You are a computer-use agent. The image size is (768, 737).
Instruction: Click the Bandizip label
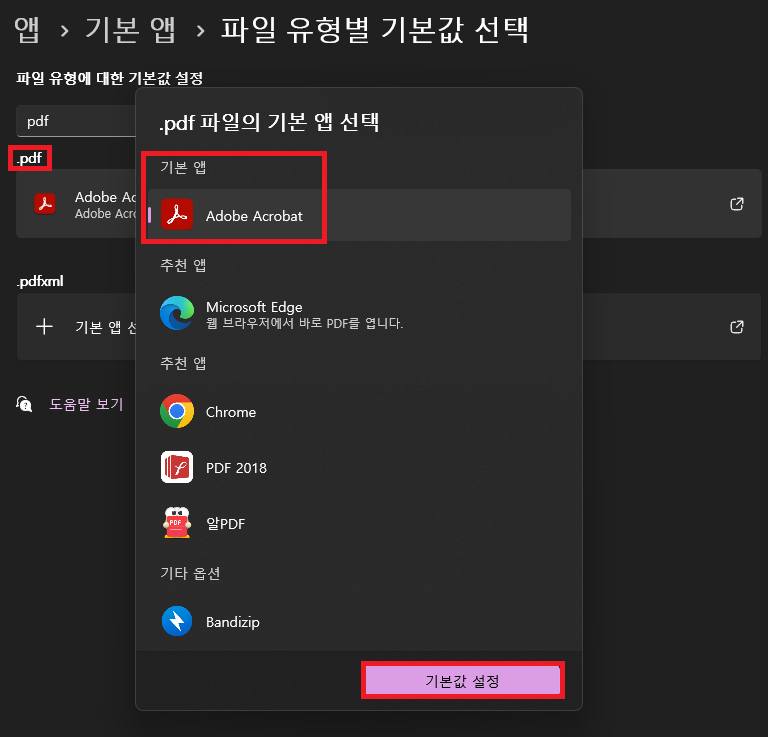(x=233, y=622)
